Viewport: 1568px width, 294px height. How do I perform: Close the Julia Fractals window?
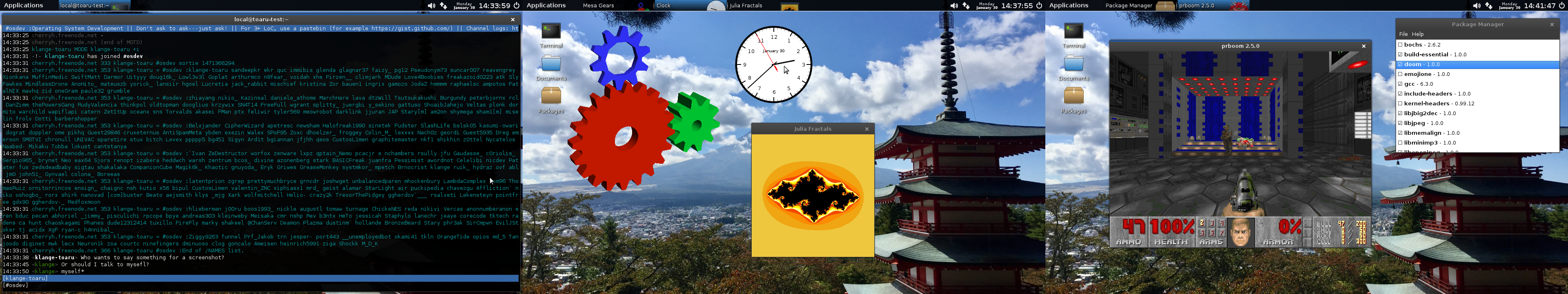point(867,129)
